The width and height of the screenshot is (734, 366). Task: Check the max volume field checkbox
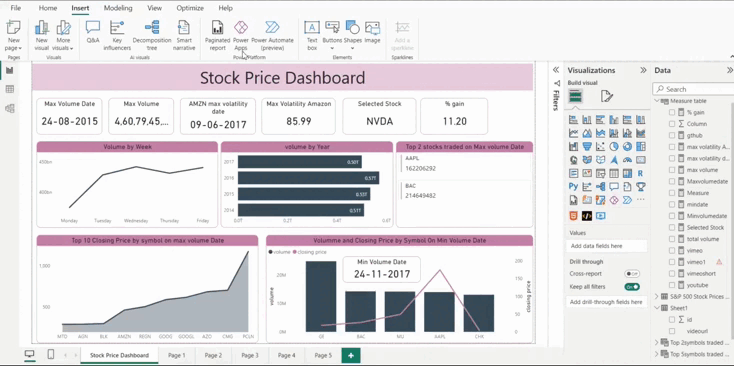672,170
